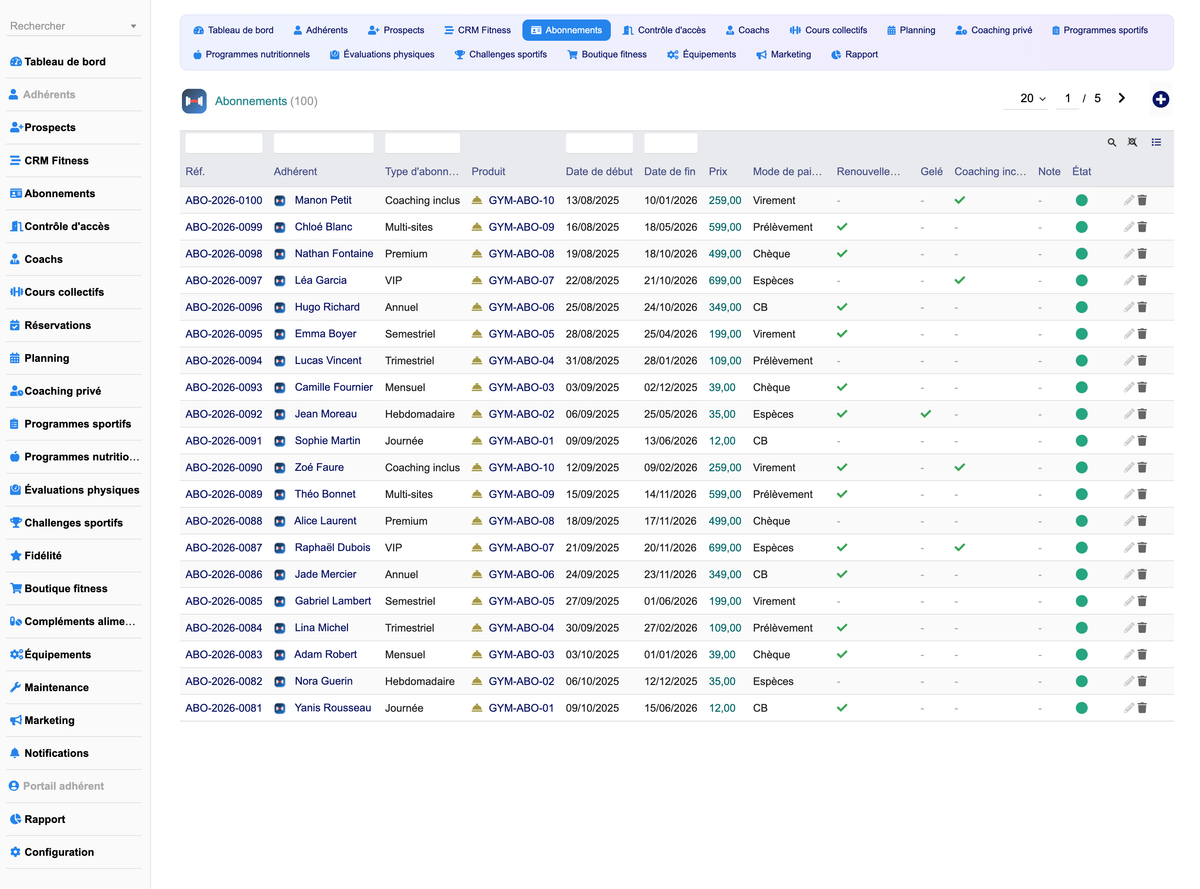Edit subscription ABO-2026-0086 pencil icon

pyautogui.click(x=1129, y=574)
